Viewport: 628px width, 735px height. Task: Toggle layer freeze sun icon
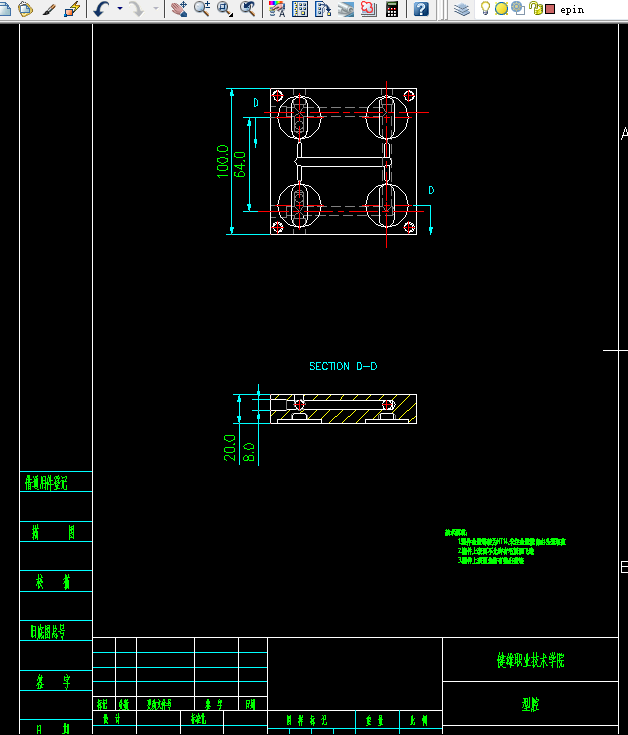tap(501, 8)
